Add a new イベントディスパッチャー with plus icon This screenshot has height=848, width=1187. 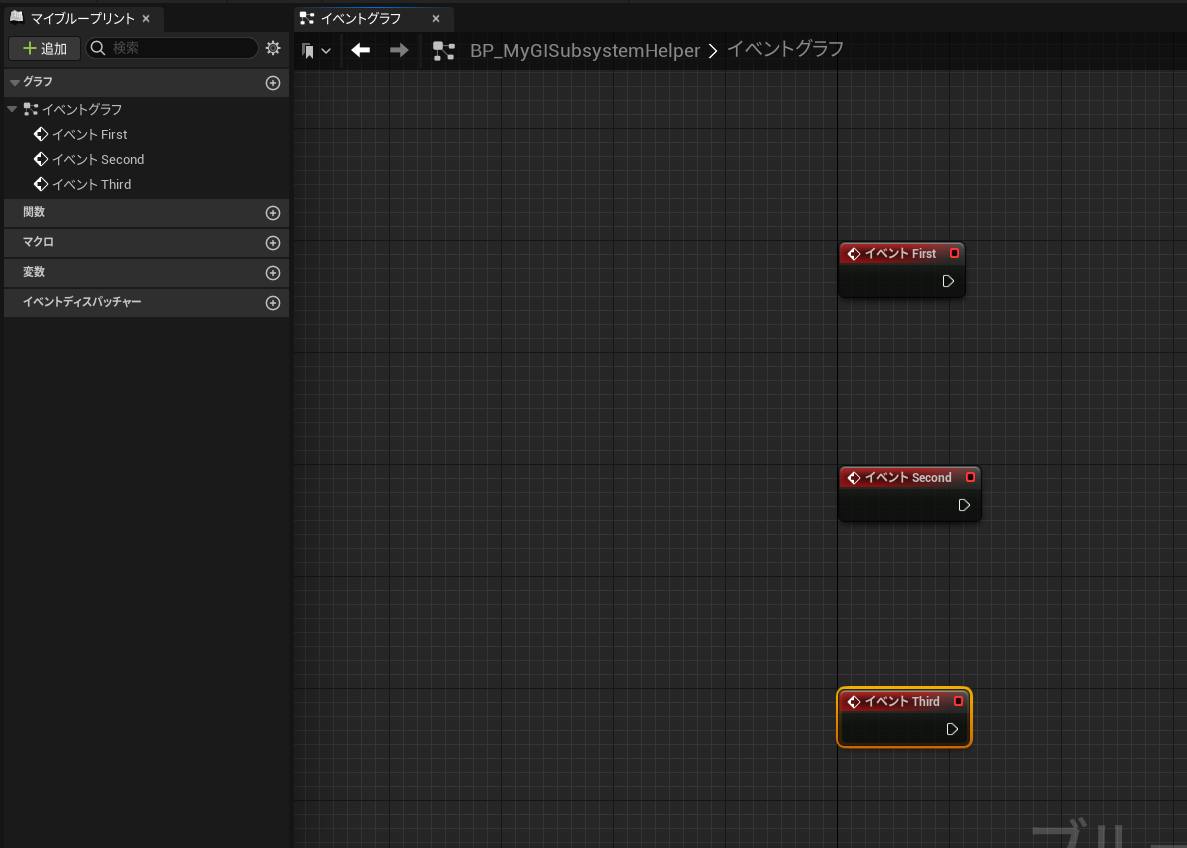click(x=273, y=303)
